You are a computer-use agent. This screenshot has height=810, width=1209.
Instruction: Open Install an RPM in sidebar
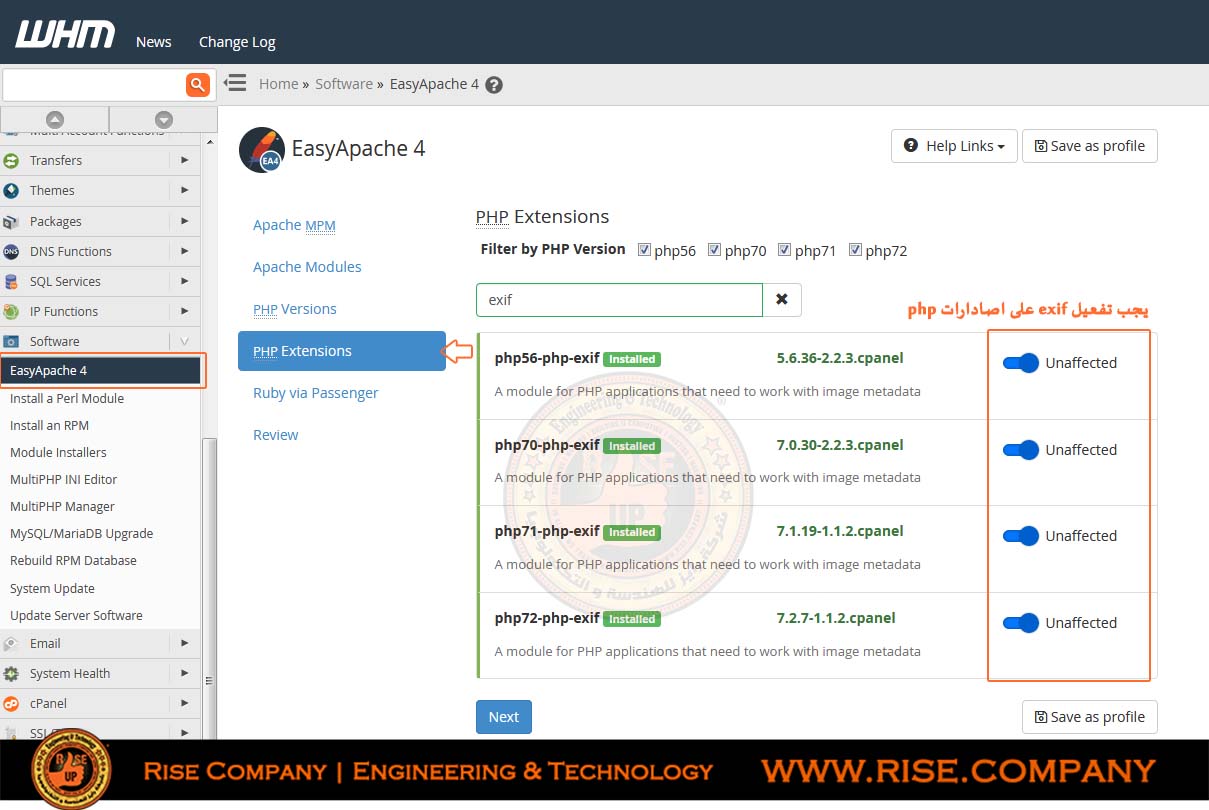(49, 425)
